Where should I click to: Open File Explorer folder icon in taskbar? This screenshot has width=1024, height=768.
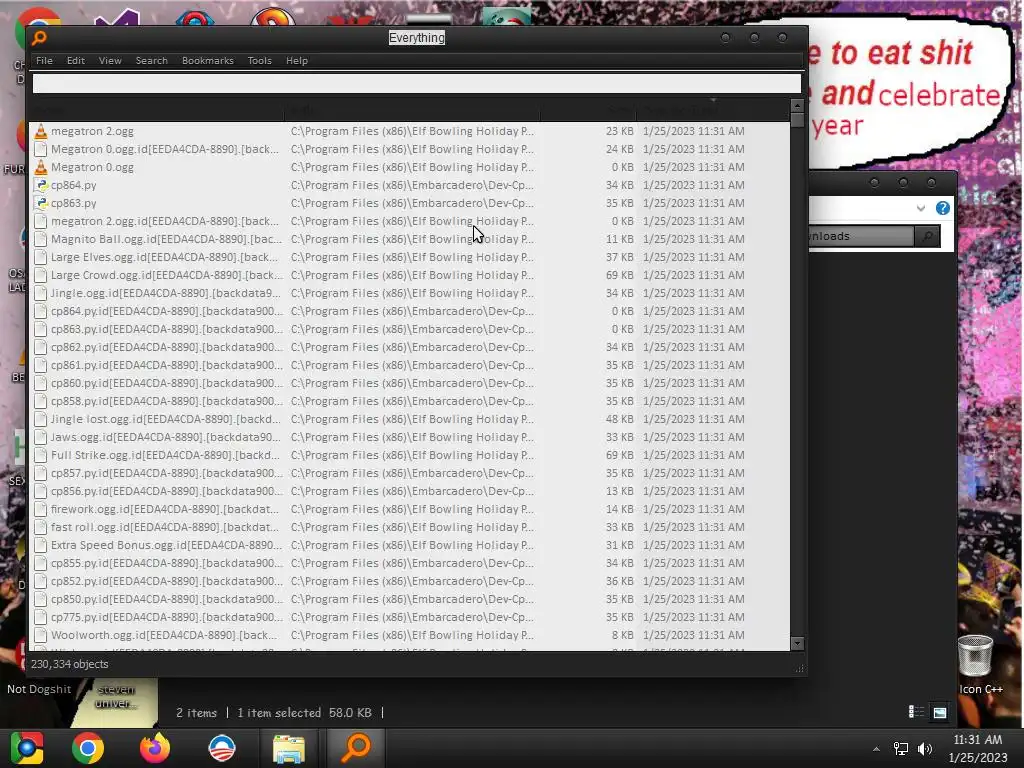point(289,748)
